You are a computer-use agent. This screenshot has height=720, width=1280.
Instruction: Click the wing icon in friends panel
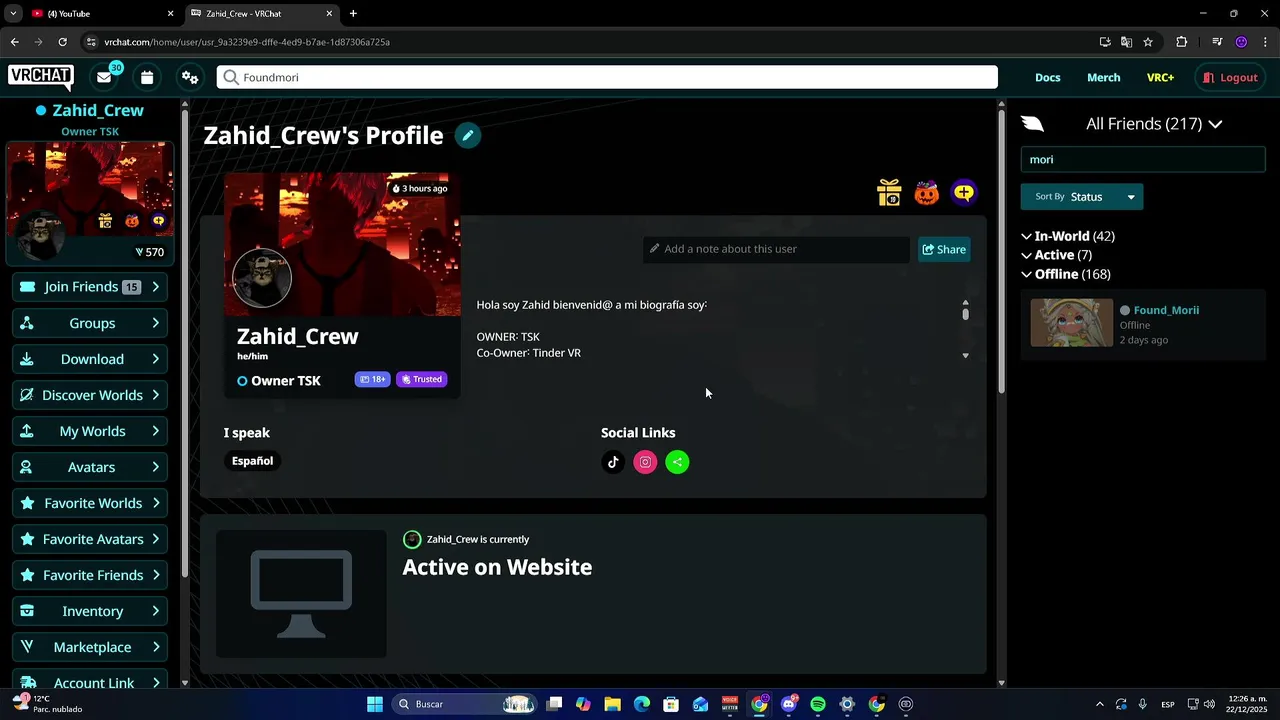[1033, 124]
